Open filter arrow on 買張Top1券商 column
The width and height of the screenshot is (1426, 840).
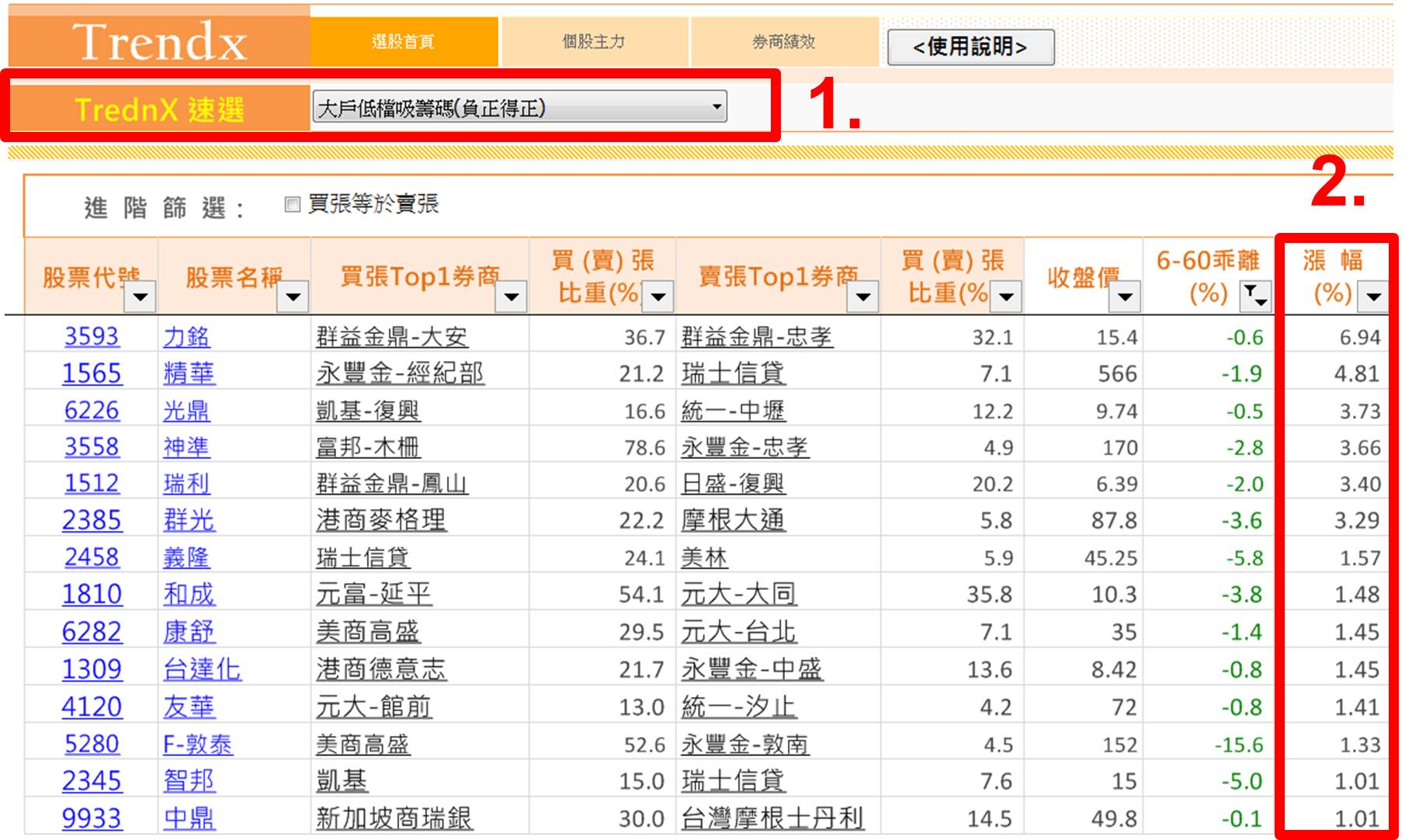tap(511, 297)
